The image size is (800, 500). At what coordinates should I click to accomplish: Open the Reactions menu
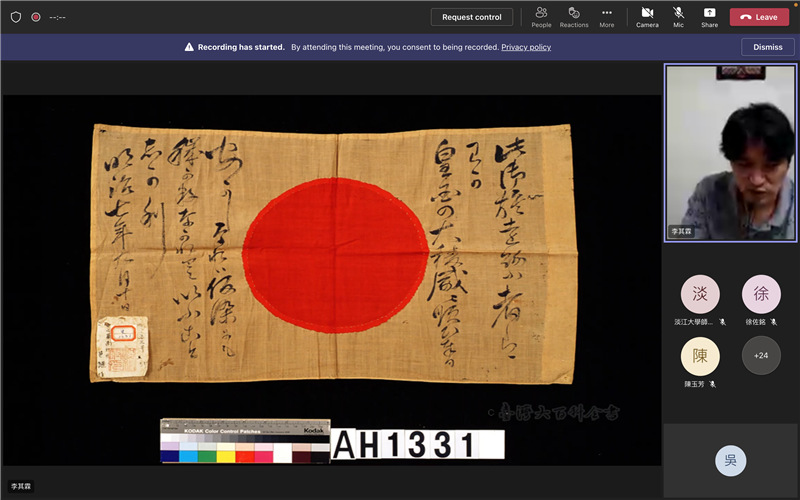(x=574, y=16)
